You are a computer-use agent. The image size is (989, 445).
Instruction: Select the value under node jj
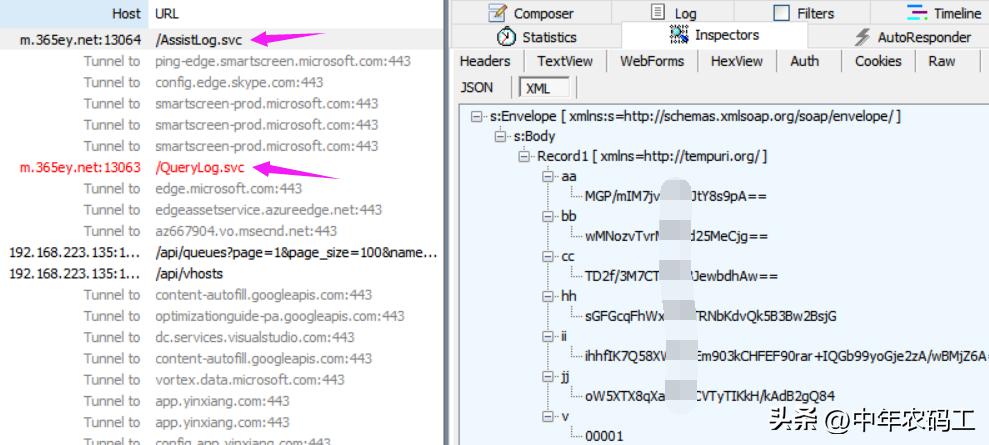click(710, 396)
